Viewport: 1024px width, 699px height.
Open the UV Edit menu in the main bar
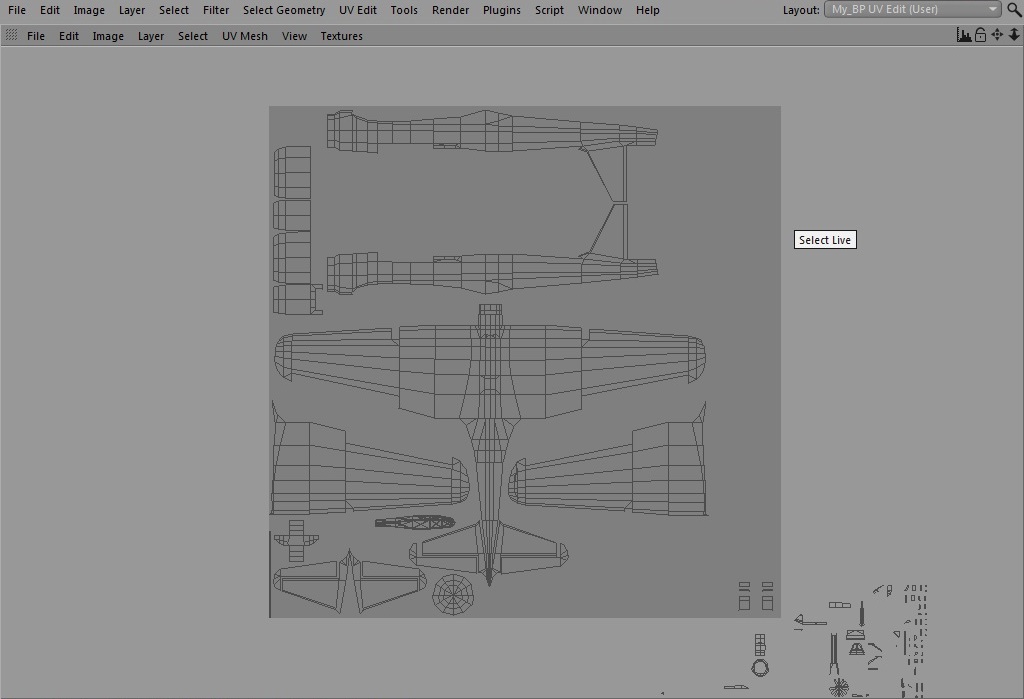[x=357, y=10]
